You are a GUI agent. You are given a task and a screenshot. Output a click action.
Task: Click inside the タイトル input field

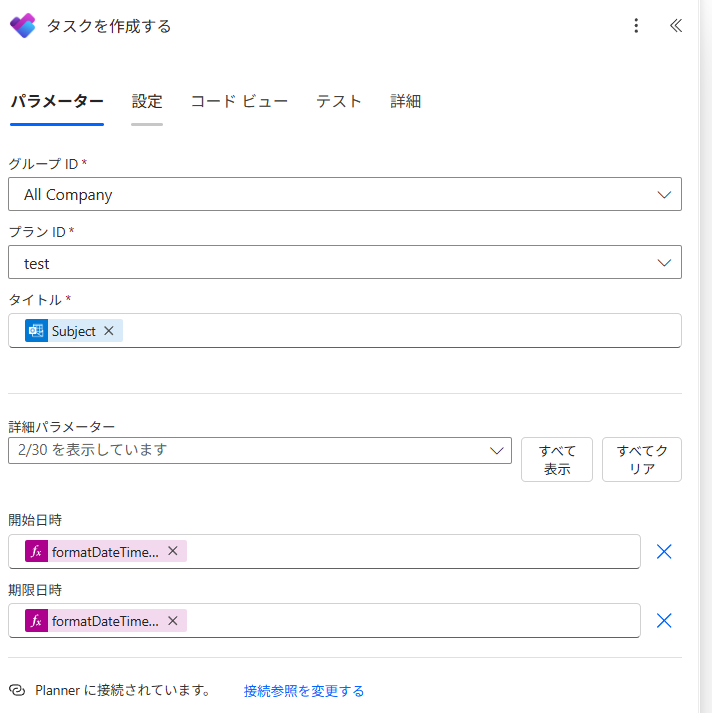tap(345, 331)
